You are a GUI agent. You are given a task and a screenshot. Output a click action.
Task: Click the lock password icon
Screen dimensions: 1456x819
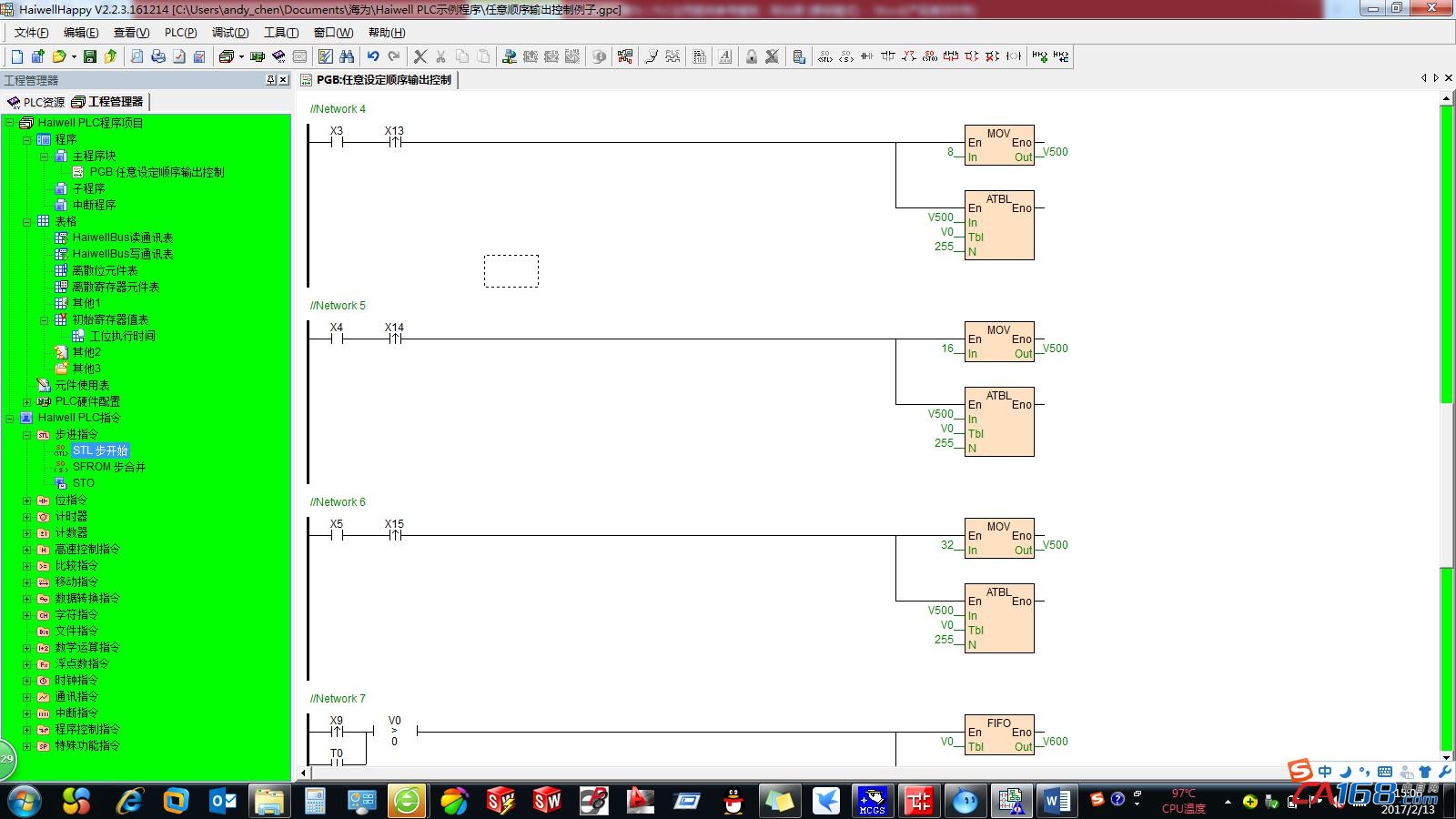pyautogui.click(x=752, y=56)
